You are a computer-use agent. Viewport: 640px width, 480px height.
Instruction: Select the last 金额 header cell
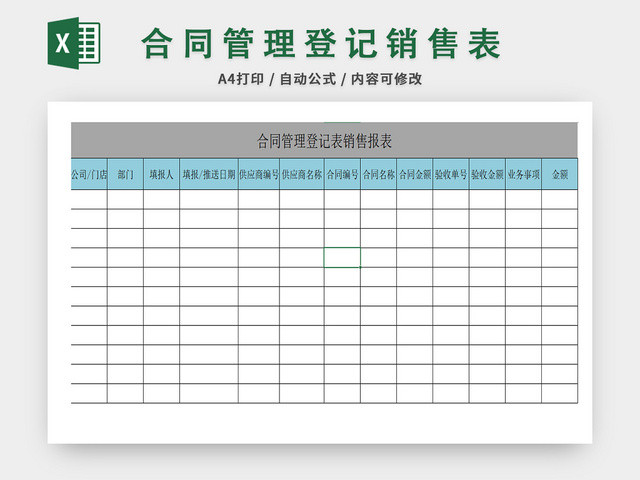coord(560,174)
